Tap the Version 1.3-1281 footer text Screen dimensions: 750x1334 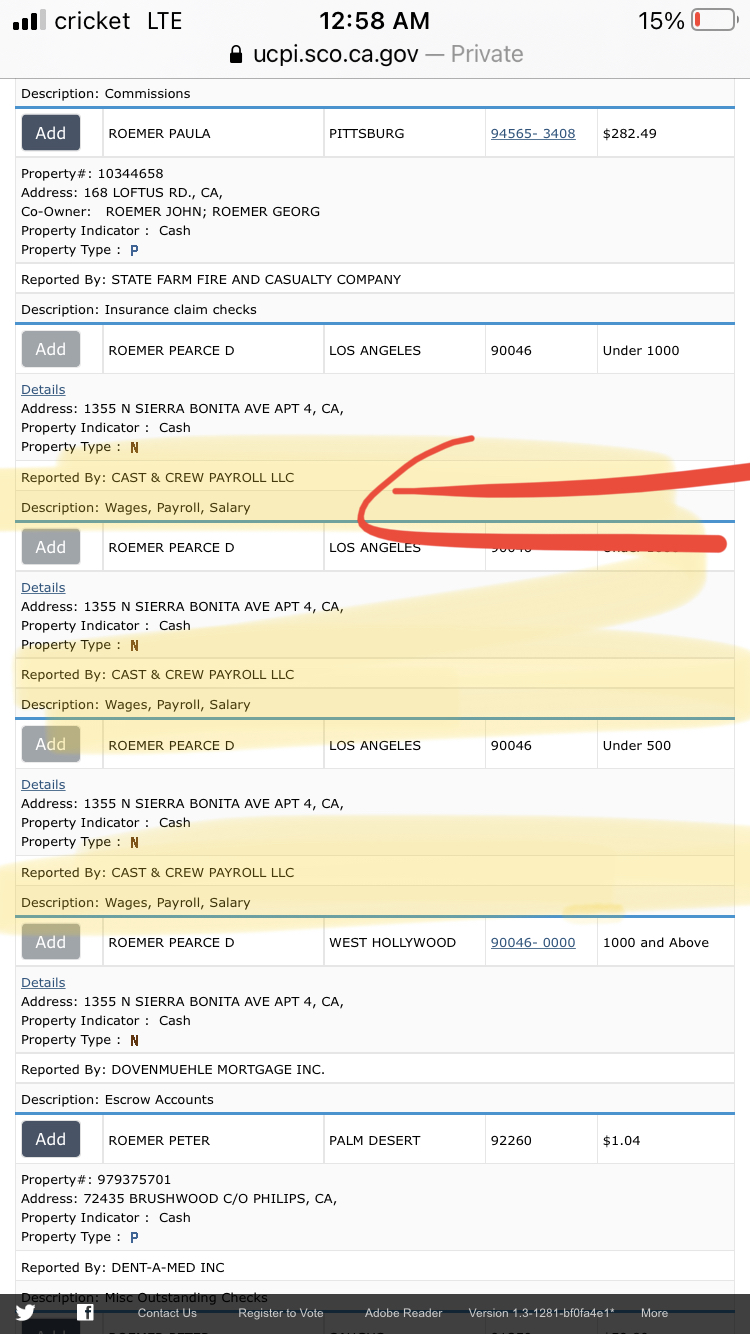541,1313
